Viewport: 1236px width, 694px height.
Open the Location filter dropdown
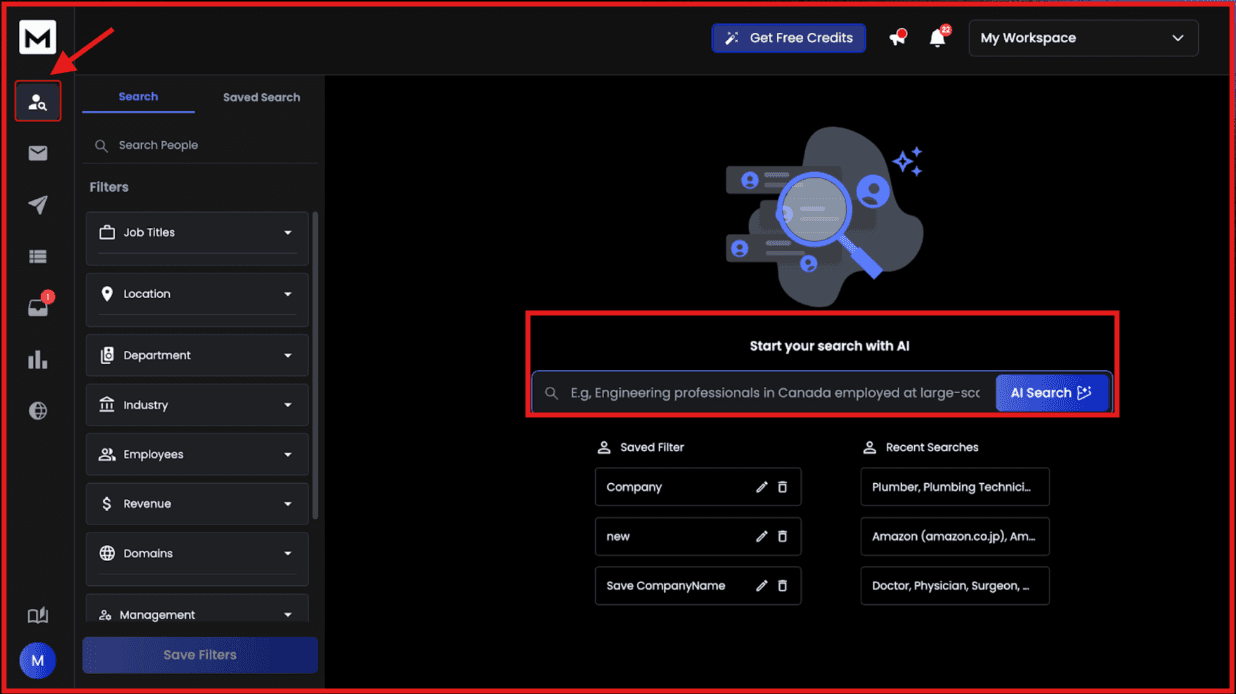(x=196, y=293)
